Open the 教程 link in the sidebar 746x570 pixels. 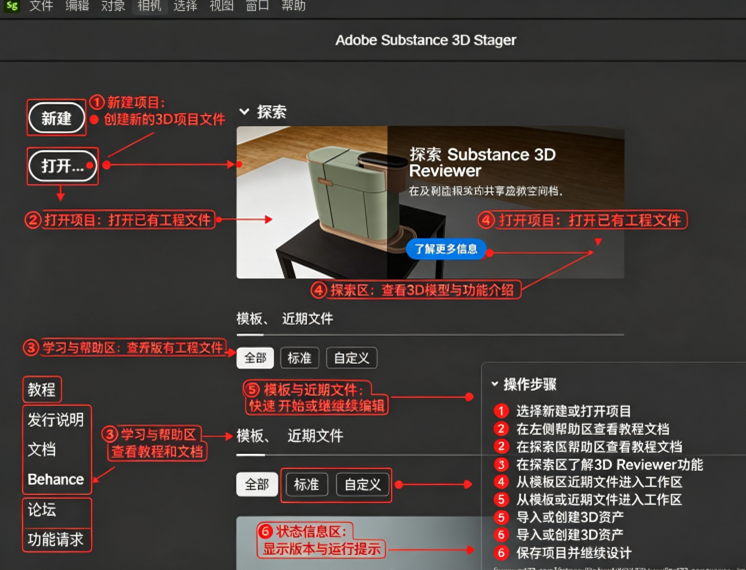pos(41,390)
